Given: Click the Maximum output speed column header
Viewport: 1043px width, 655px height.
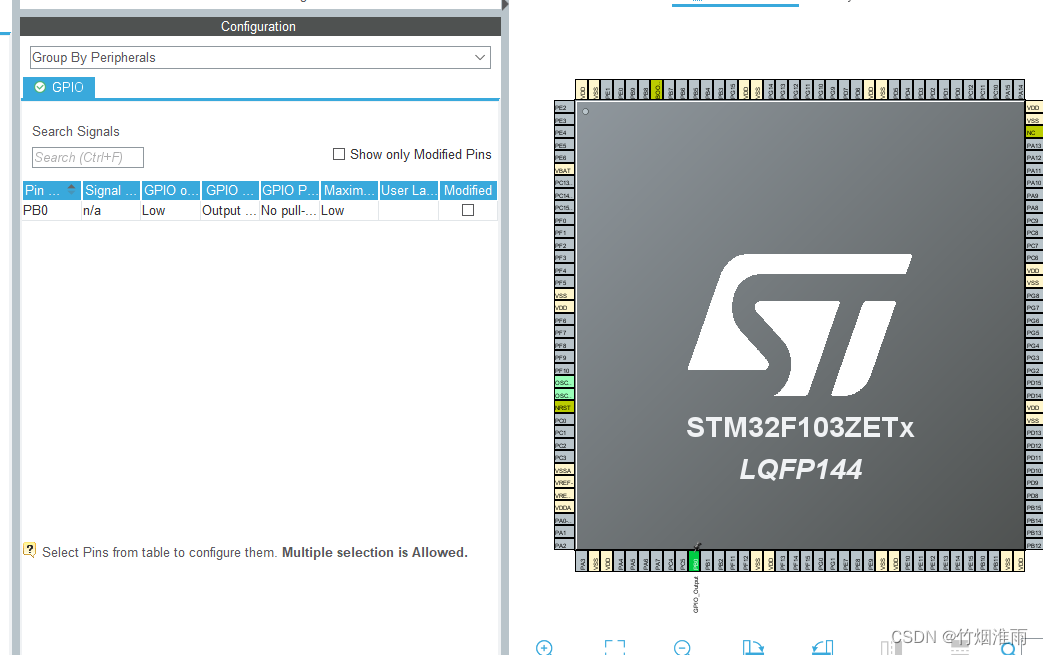Looking at the screenshot, I should (349, 190).
